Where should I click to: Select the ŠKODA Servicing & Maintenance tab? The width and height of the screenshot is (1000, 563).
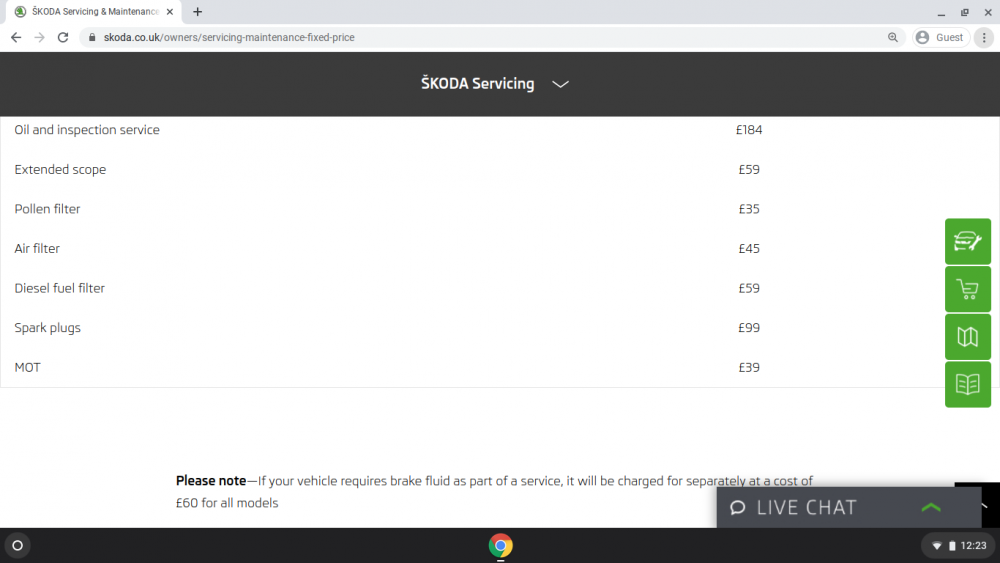pyautogui.click(x=94, y=11)
